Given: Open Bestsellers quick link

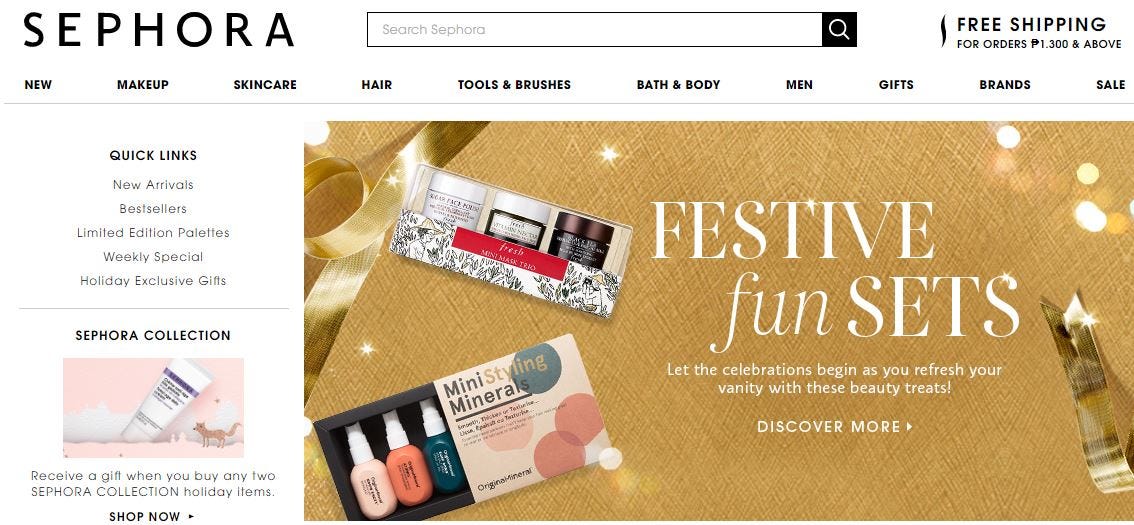Looking at the screenshot, I should point(153,208).
